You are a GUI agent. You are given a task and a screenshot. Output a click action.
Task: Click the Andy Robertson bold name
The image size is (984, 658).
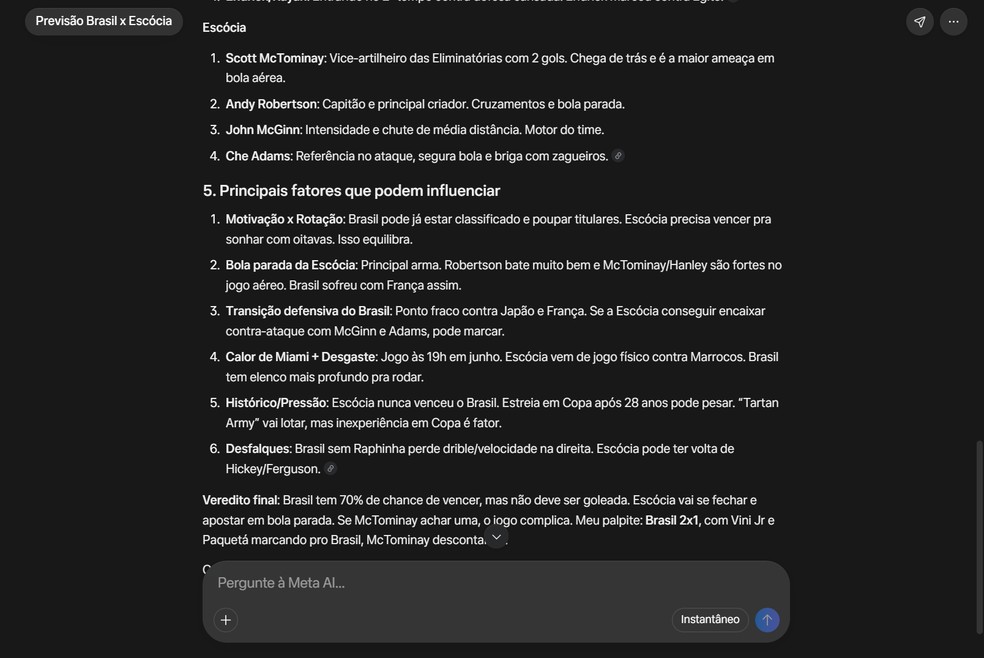tap(271, 104)
